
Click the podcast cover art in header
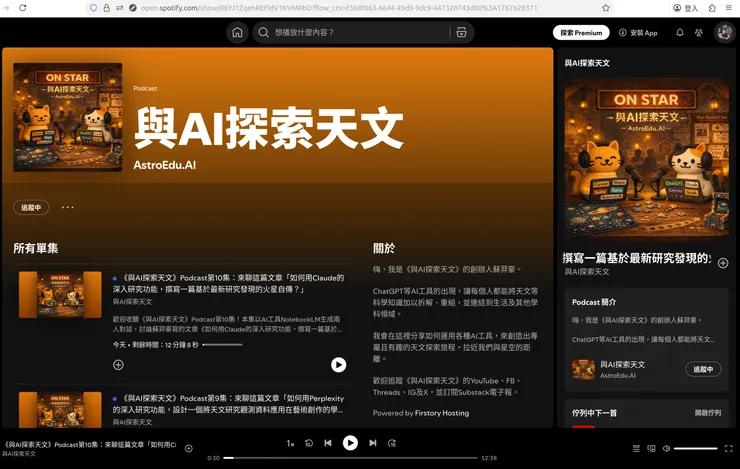(67, 117)
